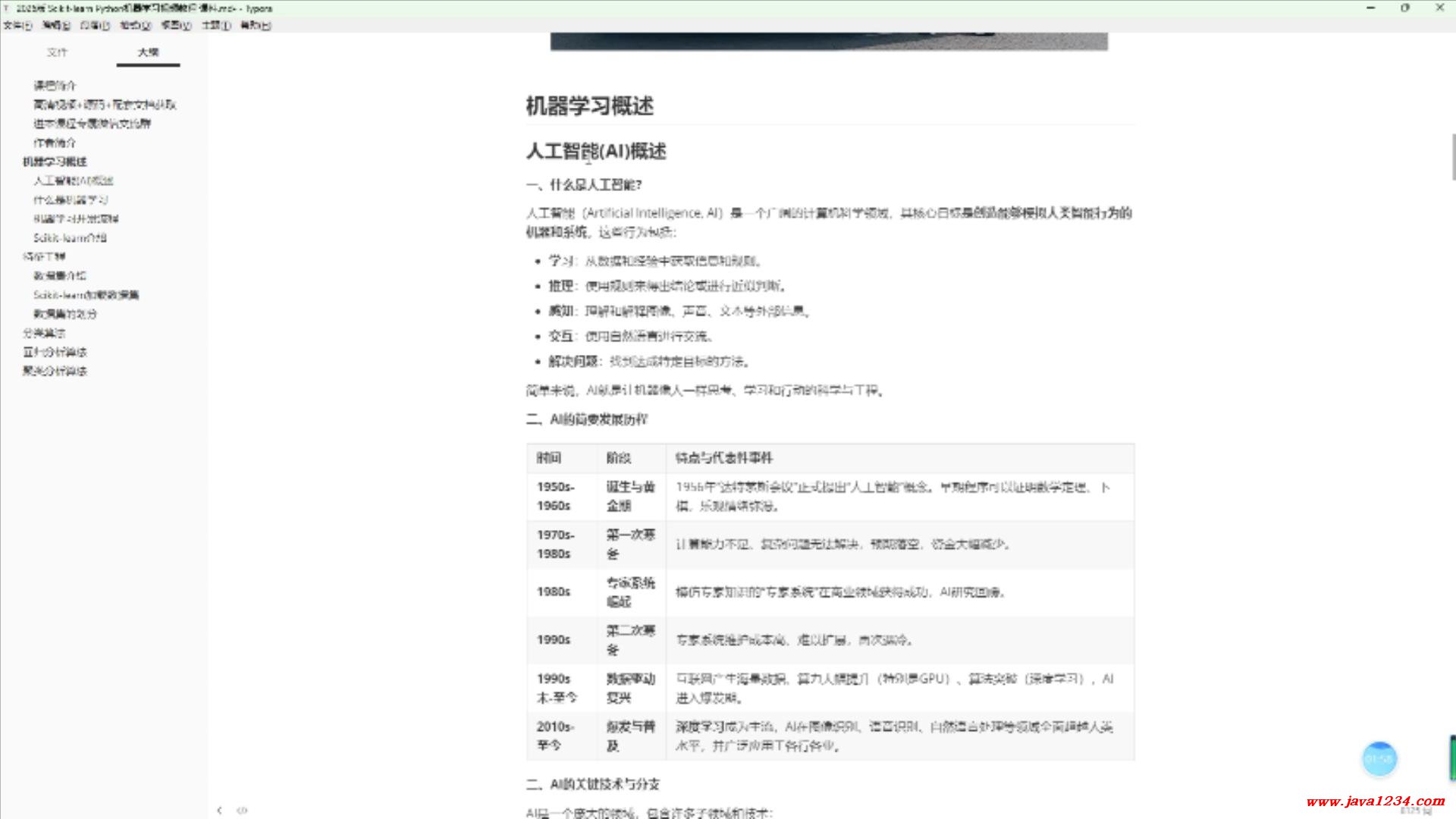Viewport: 1456px width, 819px height.
Task: Click the blue floating timer circle
Action: 1379,758
